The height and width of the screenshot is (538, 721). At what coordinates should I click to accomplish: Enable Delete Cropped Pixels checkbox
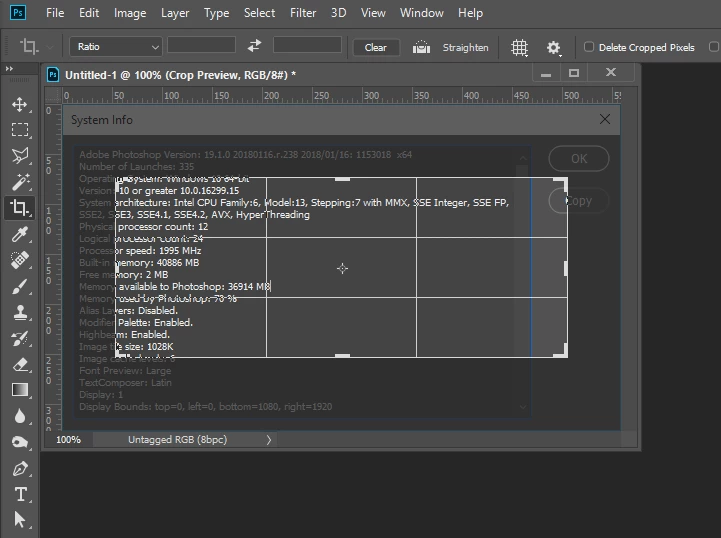coord(589,47)
